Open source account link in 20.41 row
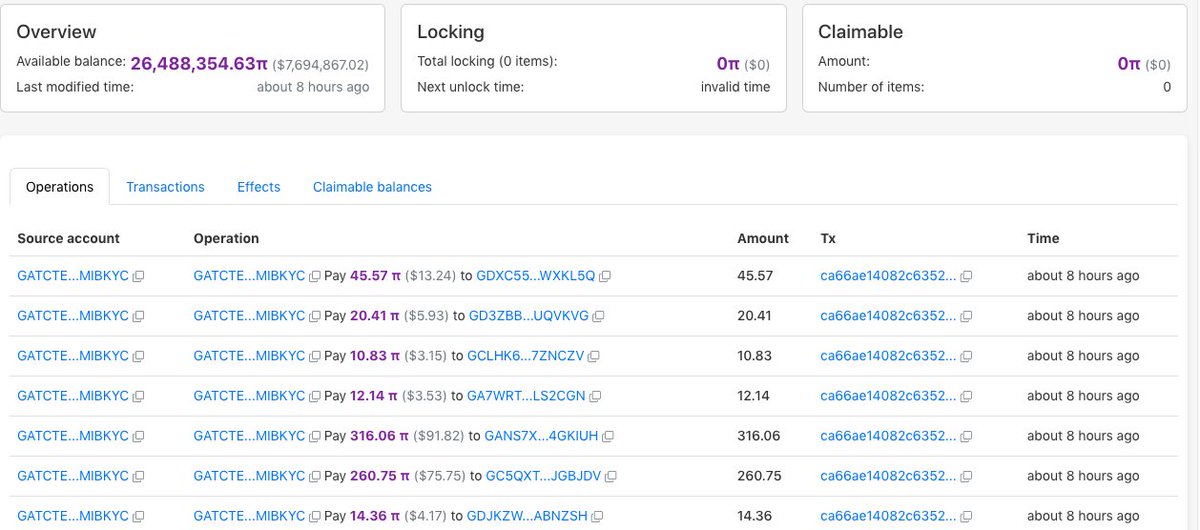 click(x=73, y=316)
